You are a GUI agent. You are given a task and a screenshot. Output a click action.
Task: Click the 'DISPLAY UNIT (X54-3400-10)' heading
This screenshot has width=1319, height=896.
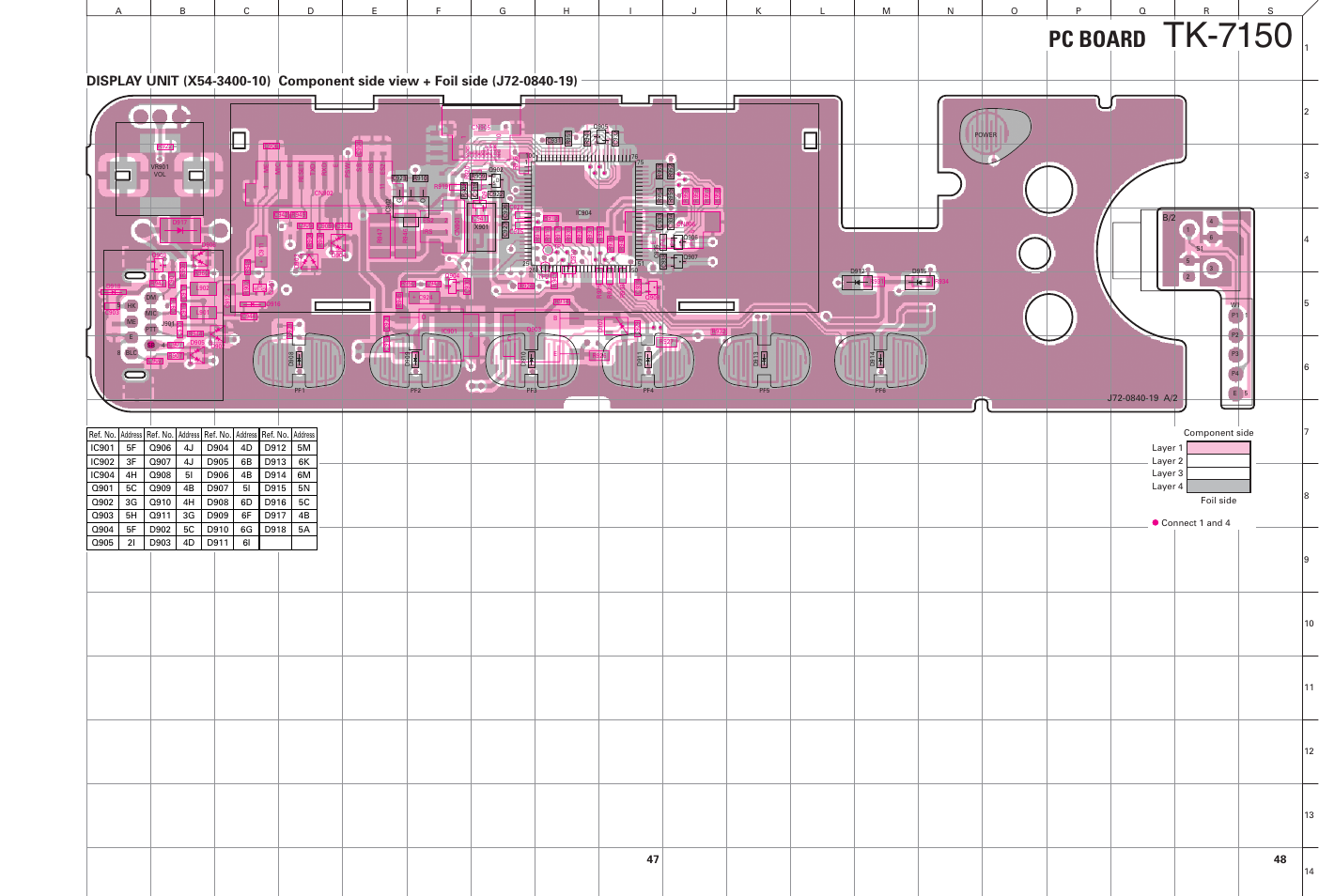coord(178,81)
